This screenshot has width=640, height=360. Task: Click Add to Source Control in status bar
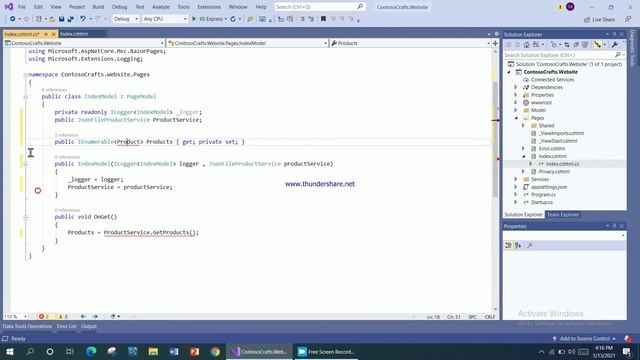(584, 338)
